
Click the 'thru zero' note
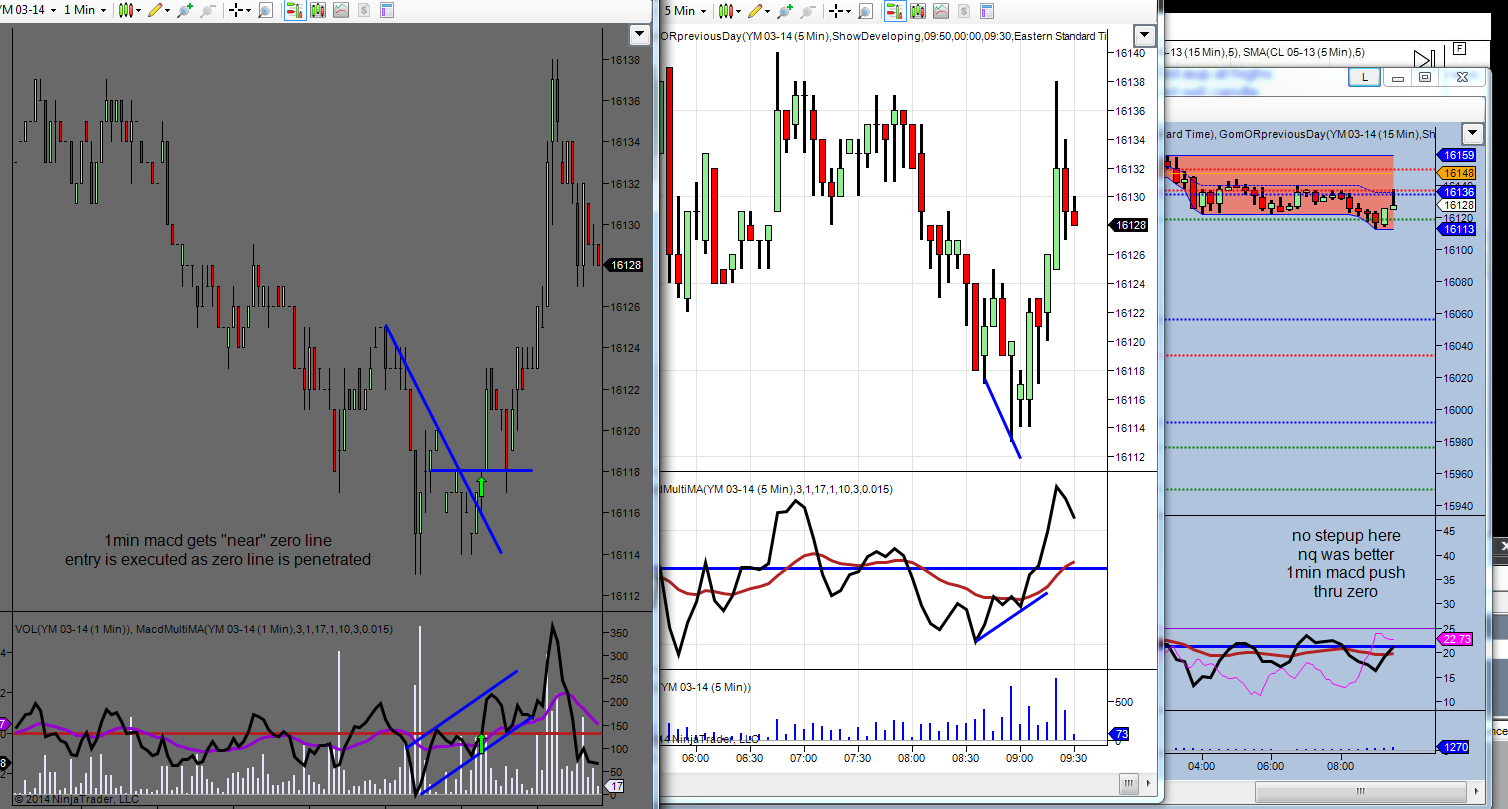[1346, 591]
